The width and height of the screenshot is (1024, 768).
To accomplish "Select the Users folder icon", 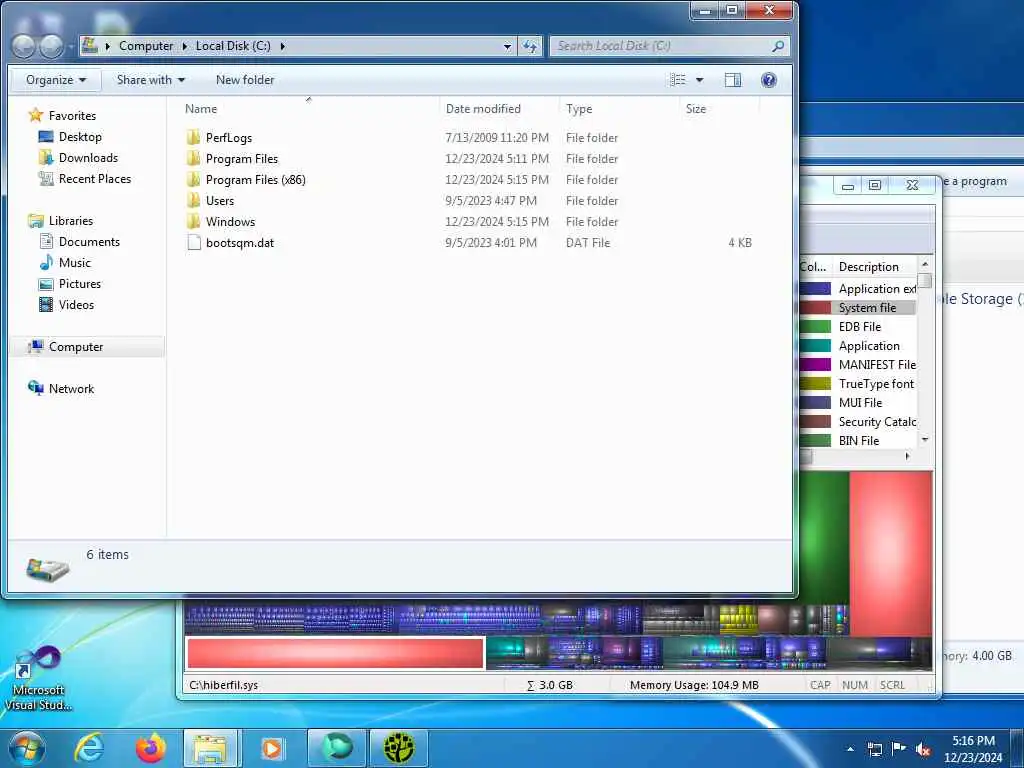I will [193, 200].
